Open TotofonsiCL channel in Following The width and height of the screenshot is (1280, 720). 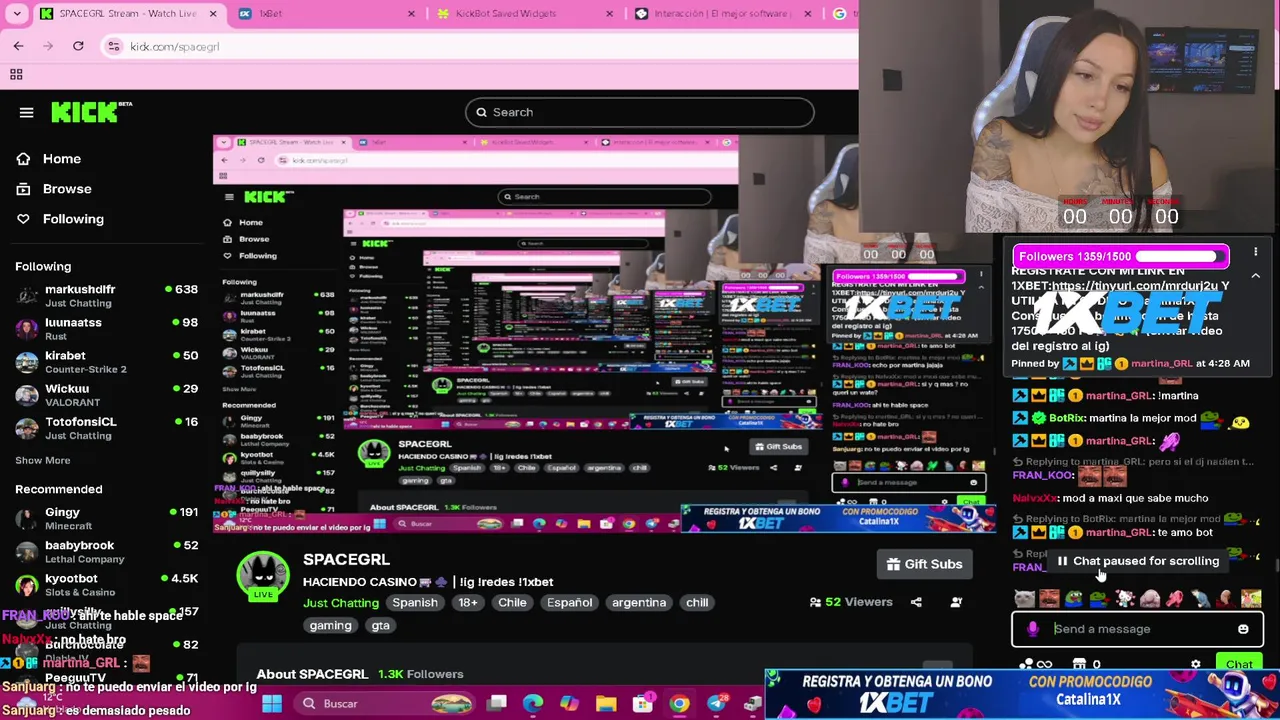107,428
